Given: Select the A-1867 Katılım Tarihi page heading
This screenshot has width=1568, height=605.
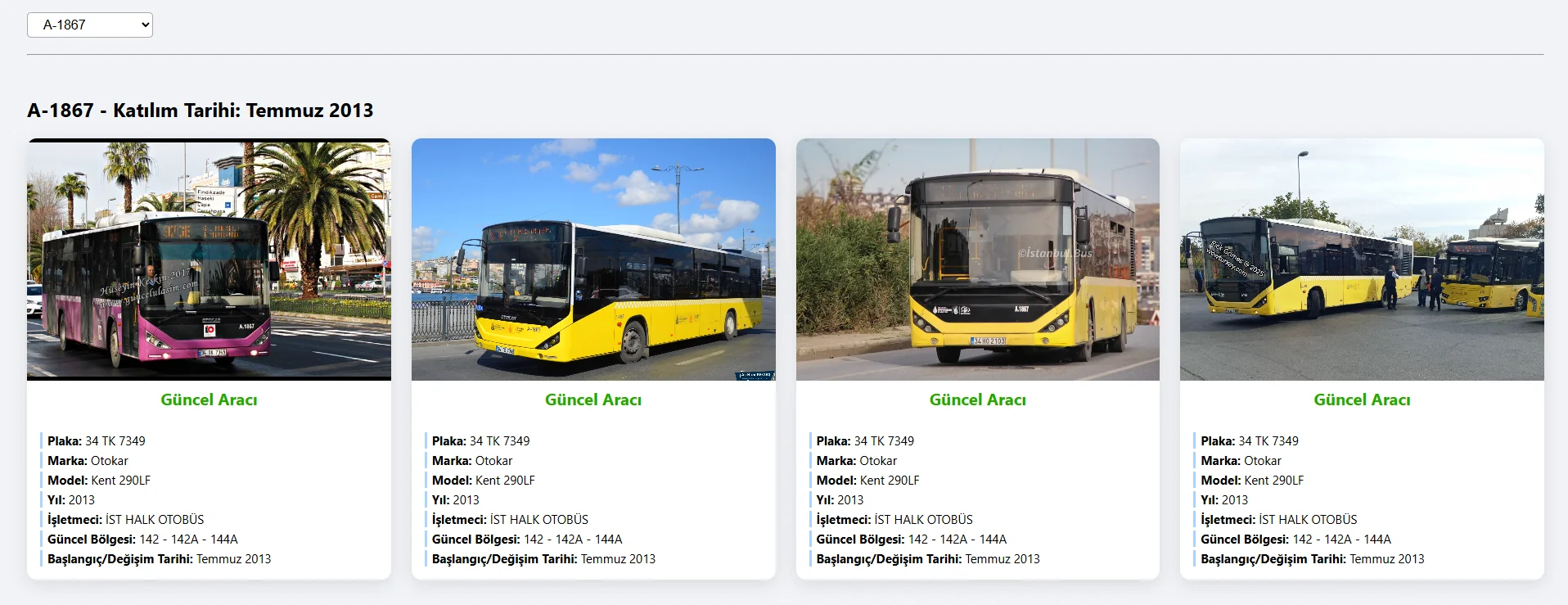Looking at the screenshot, I should coord(201,111).
